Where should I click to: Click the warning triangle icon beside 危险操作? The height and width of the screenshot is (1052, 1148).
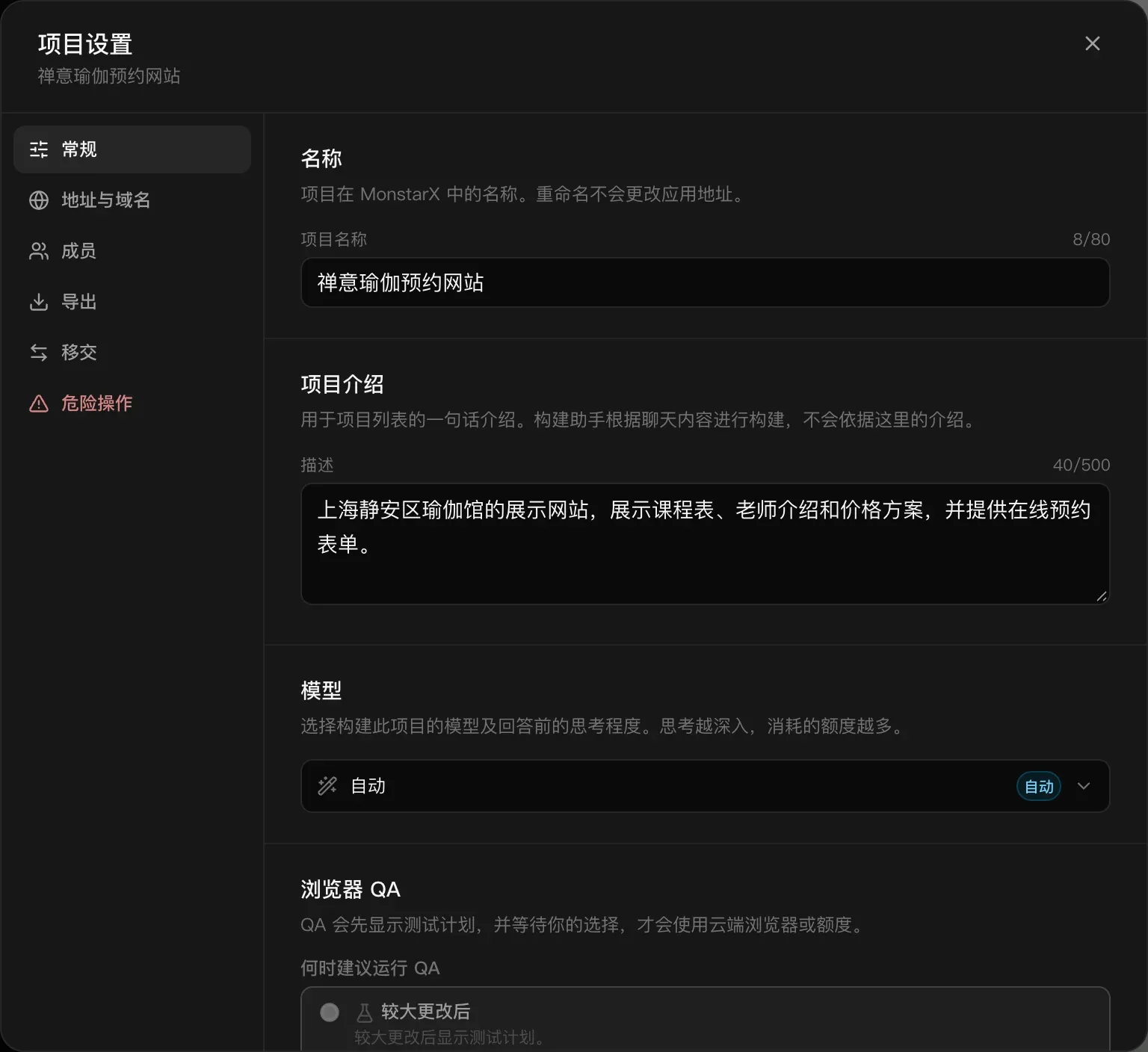pyautogui.click(x=39, y=403)
